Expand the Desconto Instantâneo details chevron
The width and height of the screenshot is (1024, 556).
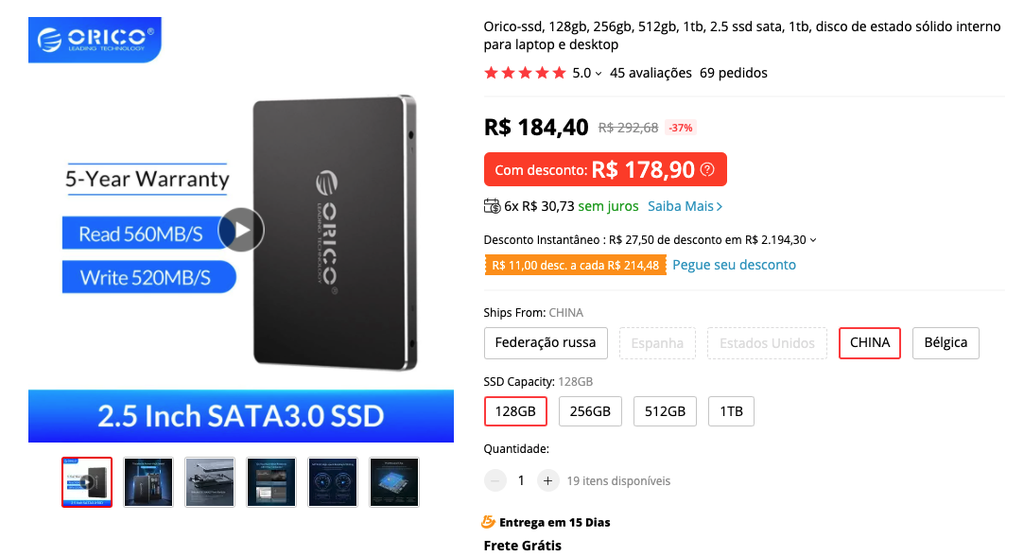pyautogui.click(x=813, y=240)
